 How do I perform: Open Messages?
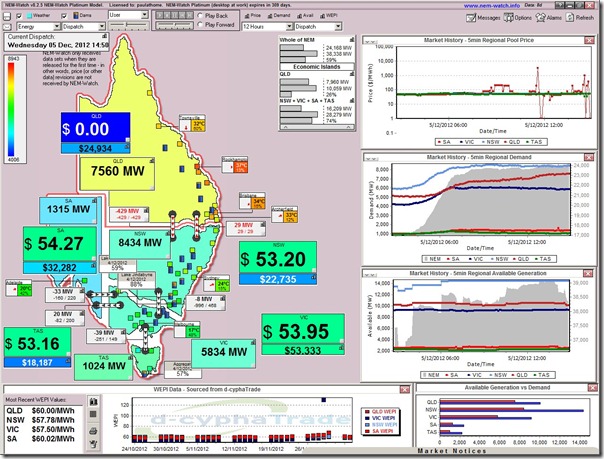(x=483, y=17)
